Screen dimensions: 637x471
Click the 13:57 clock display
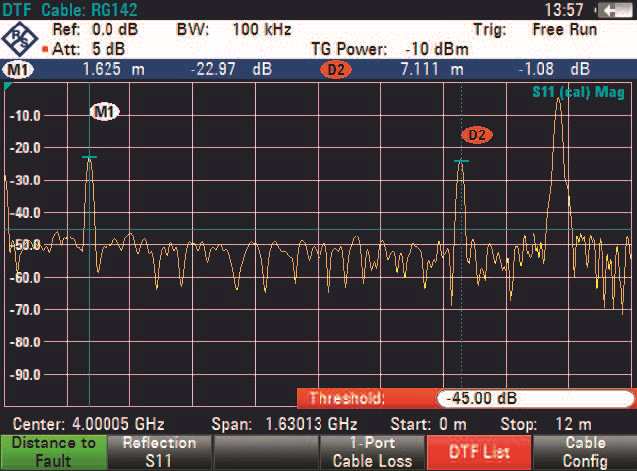coord(564,10)
